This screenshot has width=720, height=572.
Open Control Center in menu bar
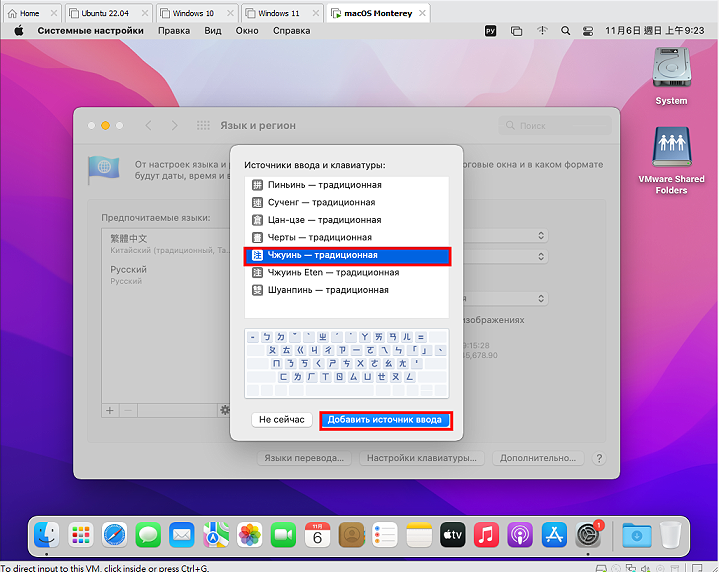tap(587, 31)
